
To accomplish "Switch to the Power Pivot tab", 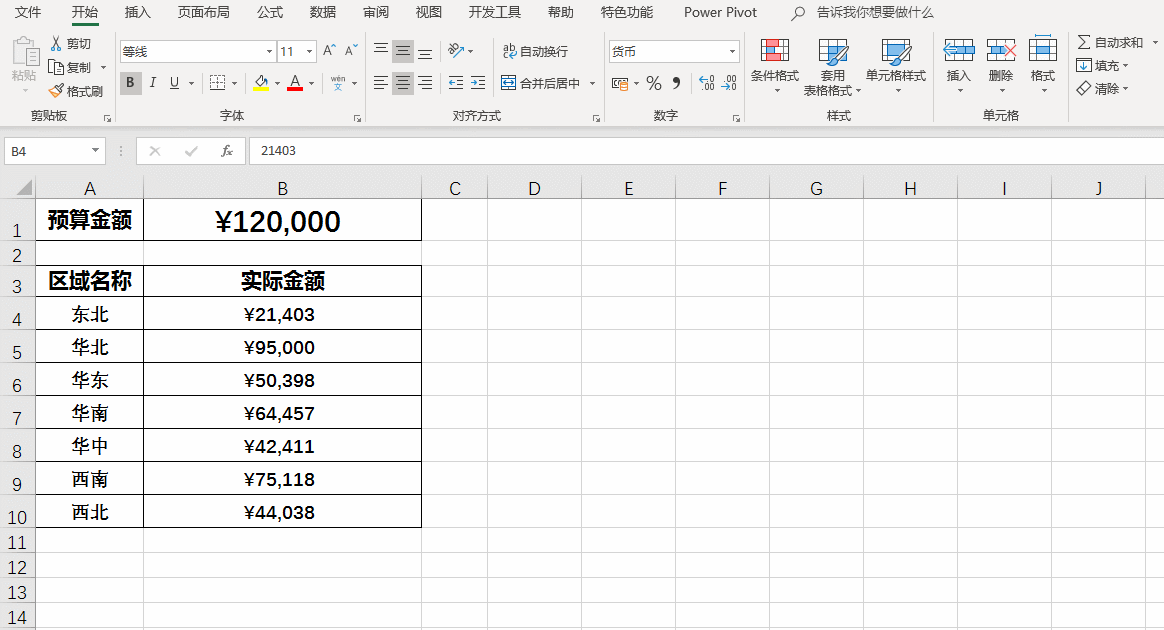I will (x=720, y=13).
